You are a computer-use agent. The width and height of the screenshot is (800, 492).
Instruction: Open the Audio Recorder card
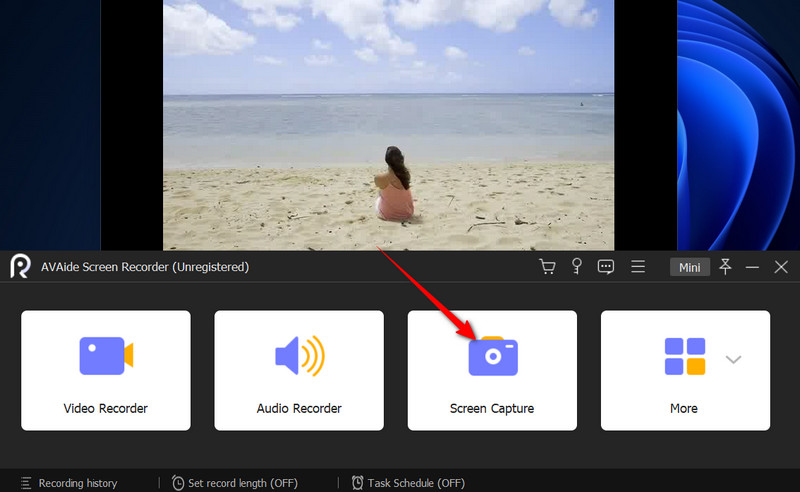299,370
